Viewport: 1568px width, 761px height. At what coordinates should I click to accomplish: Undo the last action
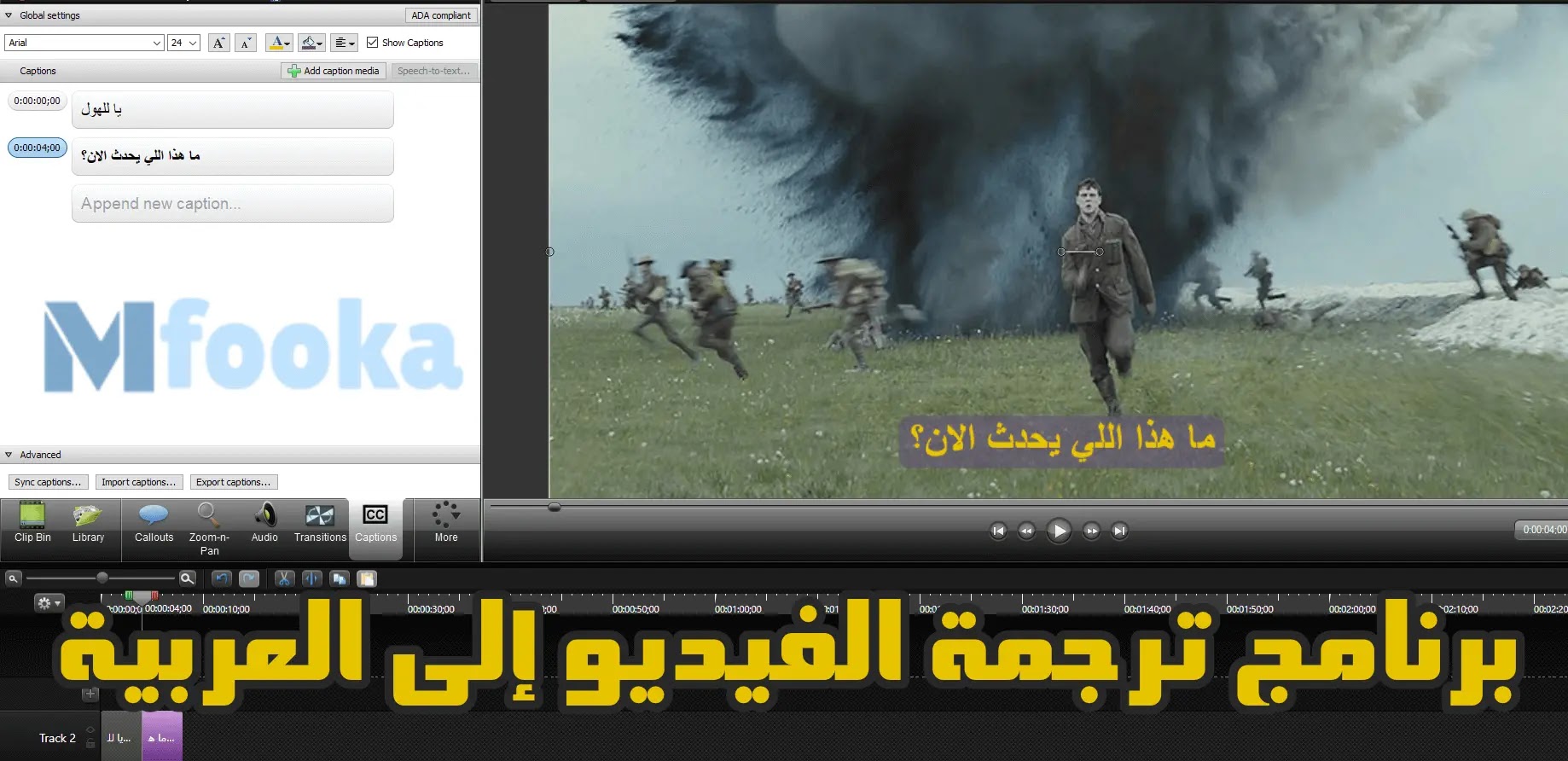click(221, 578)
